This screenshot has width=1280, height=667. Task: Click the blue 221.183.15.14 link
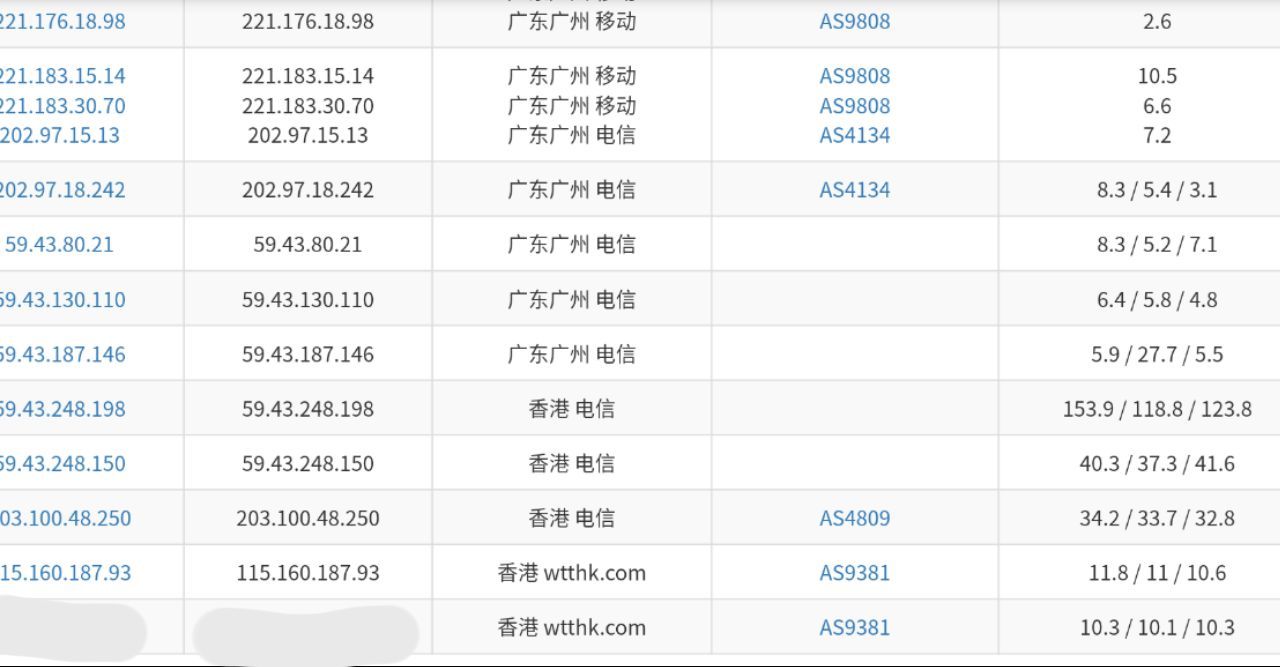tap(62, 76)
